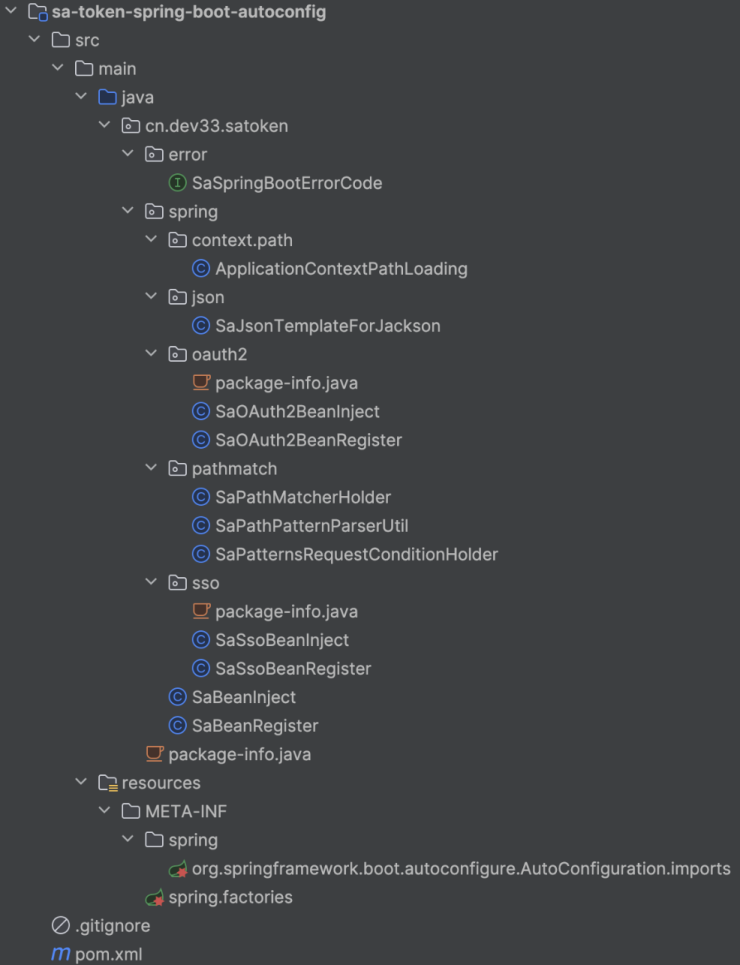The width and height of the screenshot is (740, 965).
Task: Open org.springframework.boot.autoconfigure.AutoConfiguration.imports file
Action: [461, 868]
